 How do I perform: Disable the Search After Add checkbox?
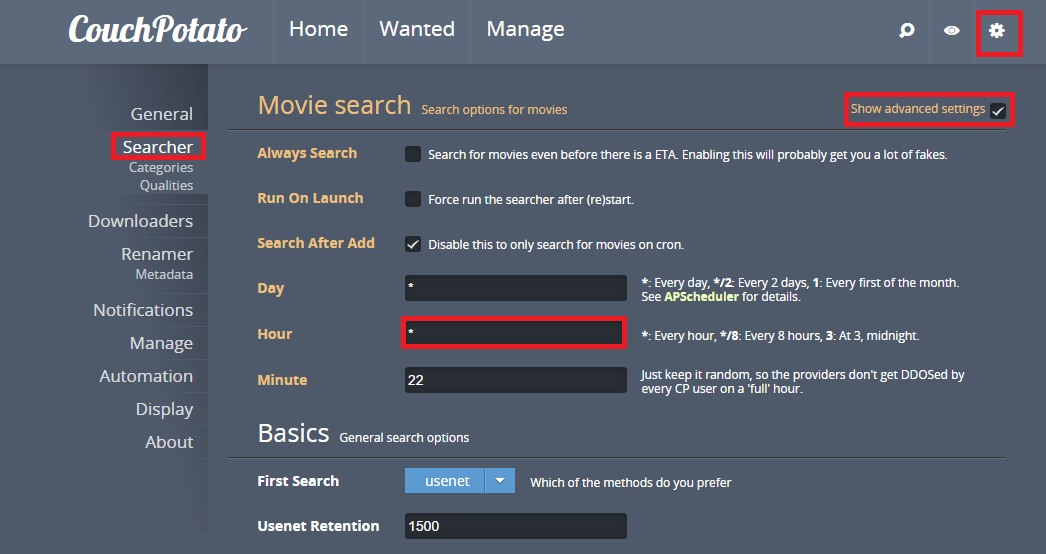[x=413, y=244]
